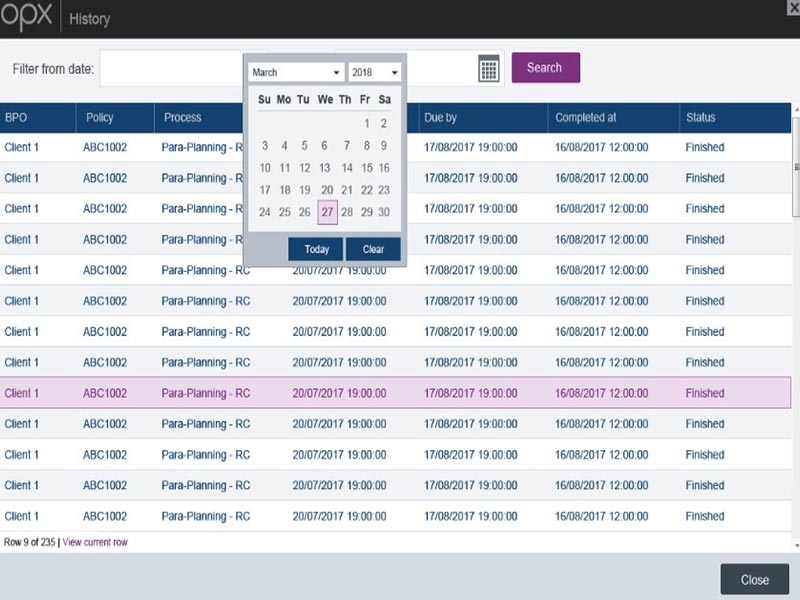Clear the selected date
Screen dimensions: 800x600
tap(373, 249)
